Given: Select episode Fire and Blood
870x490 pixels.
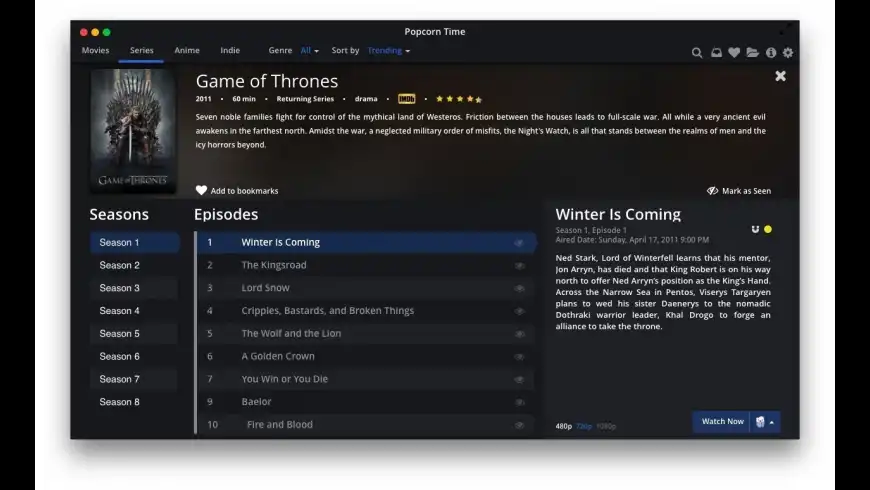Looking at the screenshot, I should click(x=366, y=425).
